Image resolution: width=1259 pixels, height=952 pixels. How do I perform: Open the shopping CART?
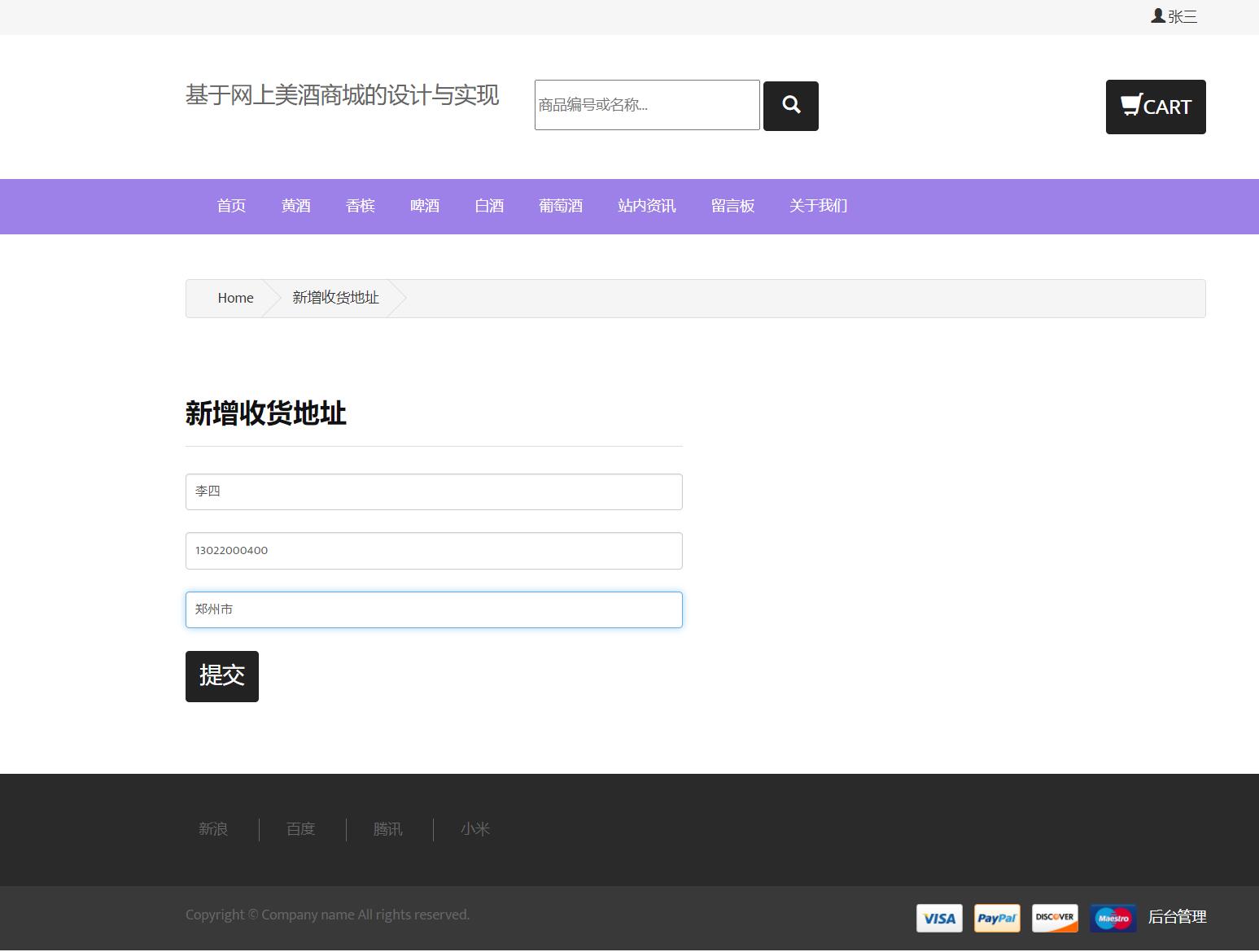[x=1156, y=107]
